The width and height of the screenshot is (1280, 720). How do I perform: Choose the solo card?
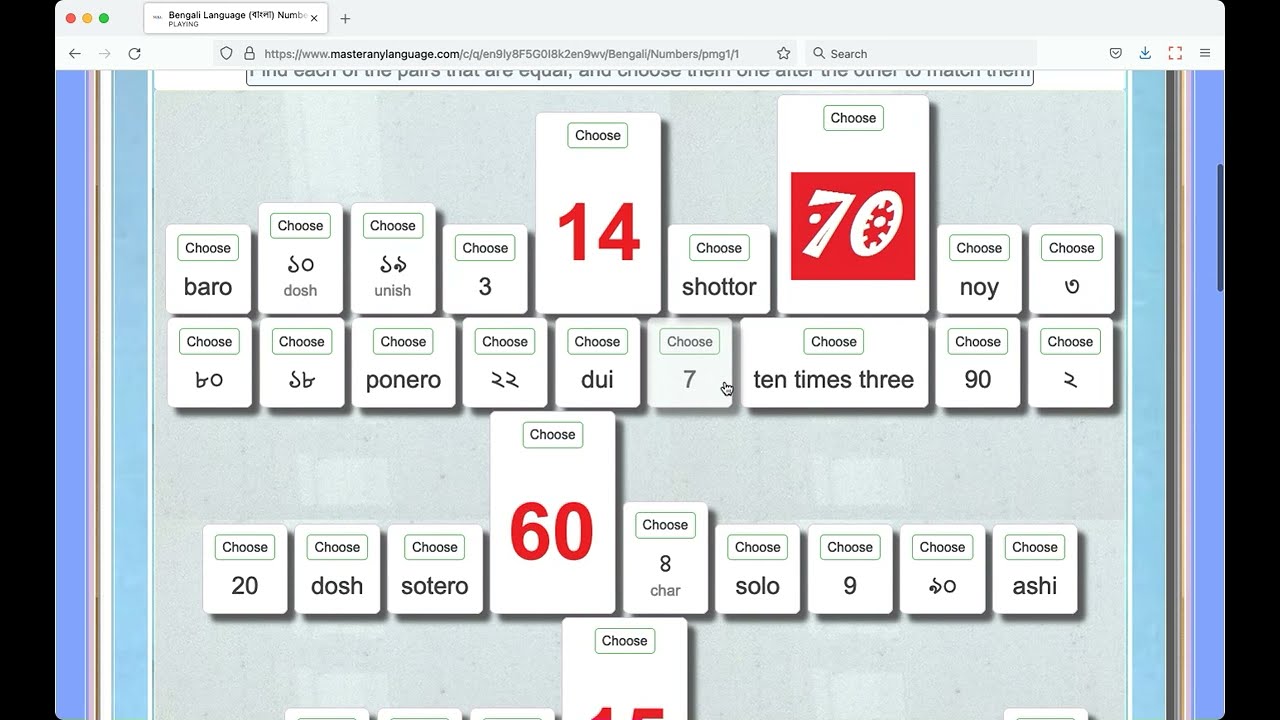click(x=758, y=547)
